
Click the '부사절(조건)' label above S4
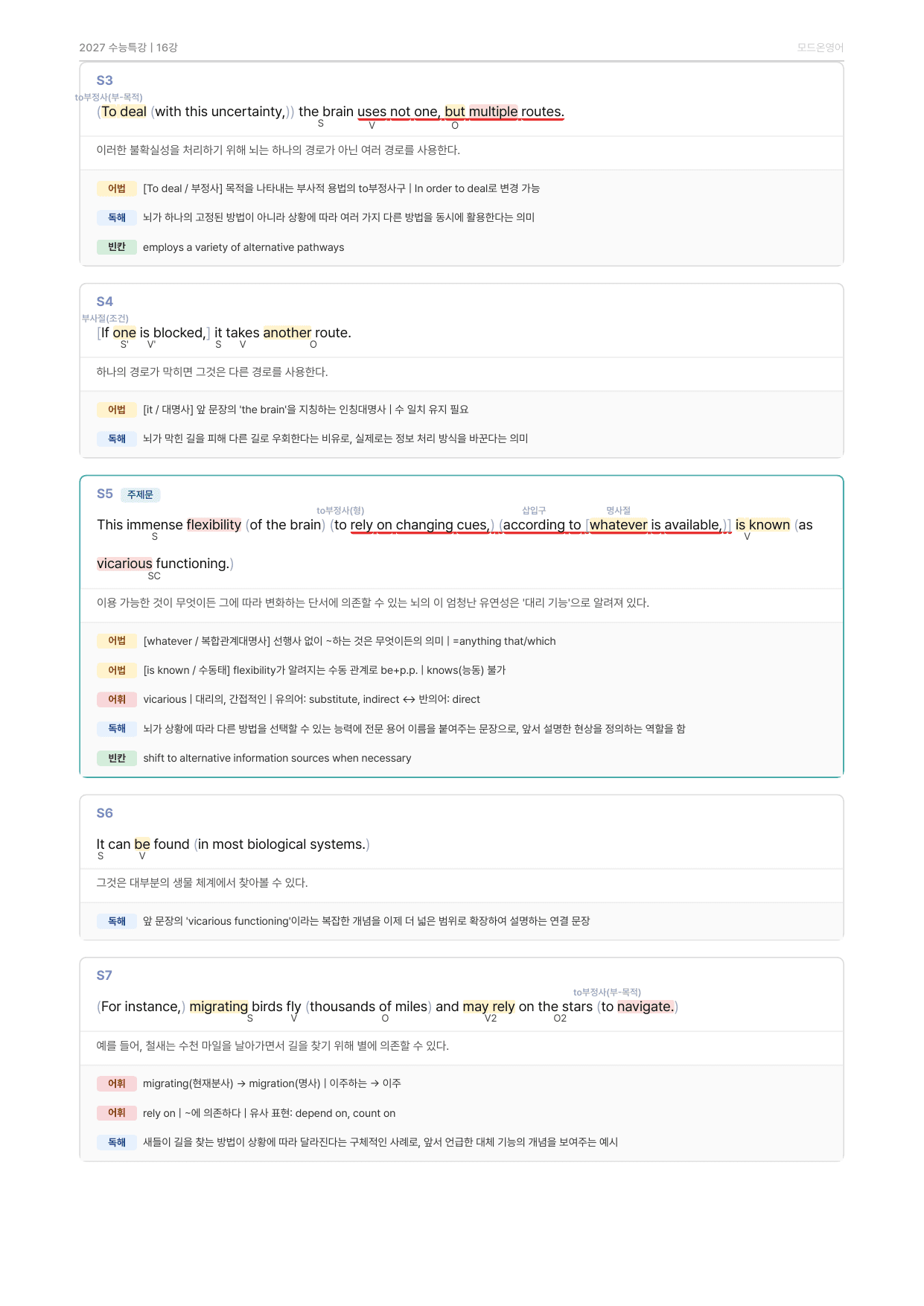pos(105,319)
